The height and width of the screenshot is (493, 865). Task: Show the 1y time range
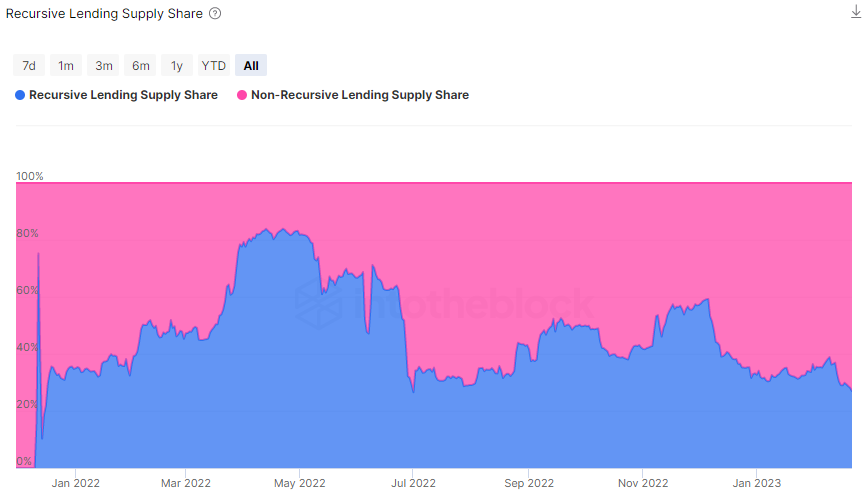coord(177,66)
